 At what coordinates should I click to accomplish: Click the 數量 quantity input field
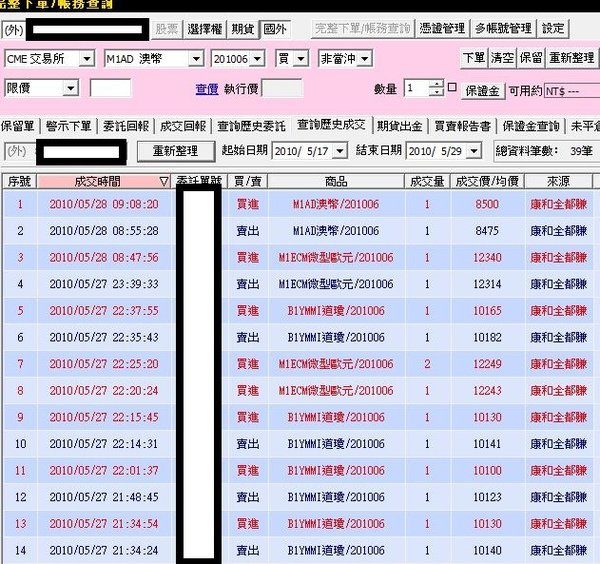(x=416, y=88)
